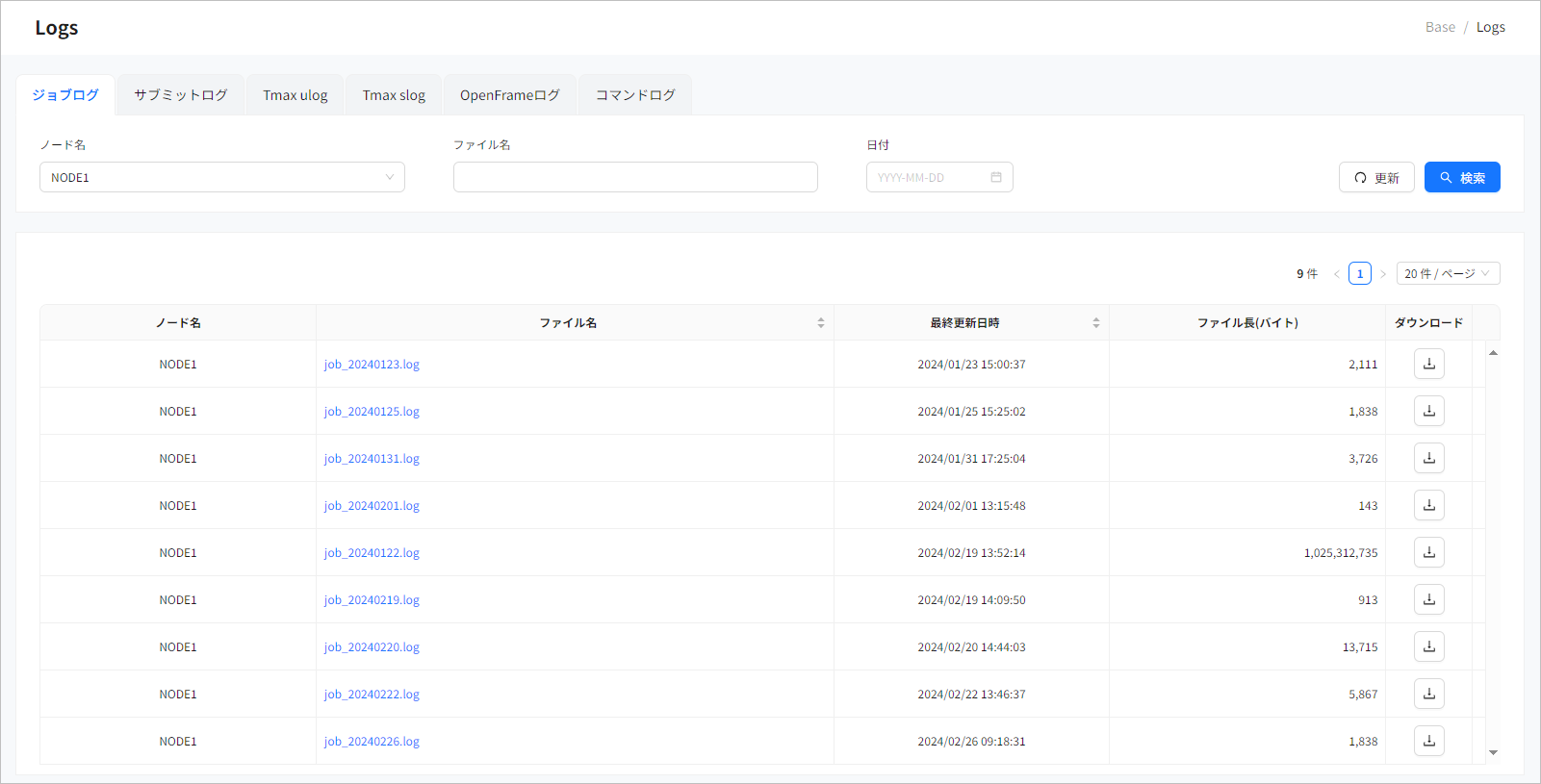Viewport: 1541px width, 784px height.
Task: Open the job_20240201.log file link
Action: pyautogui.click(x=372, y=506)
